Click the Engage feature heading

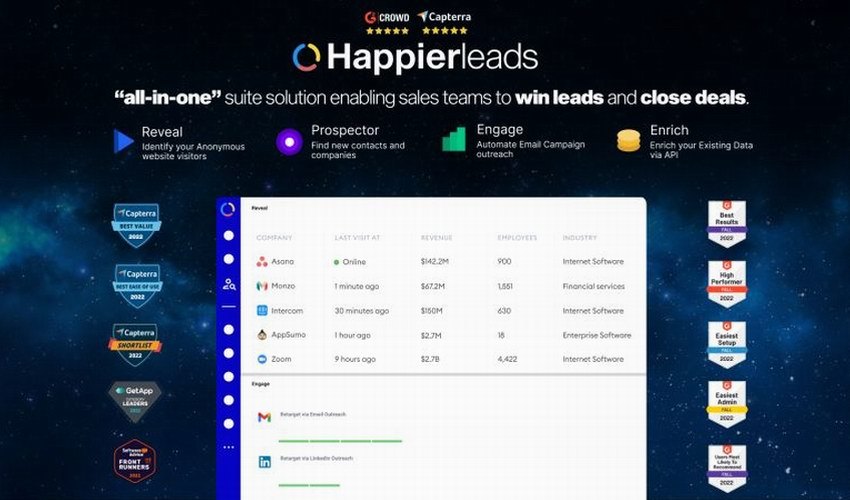pos(500,130)
